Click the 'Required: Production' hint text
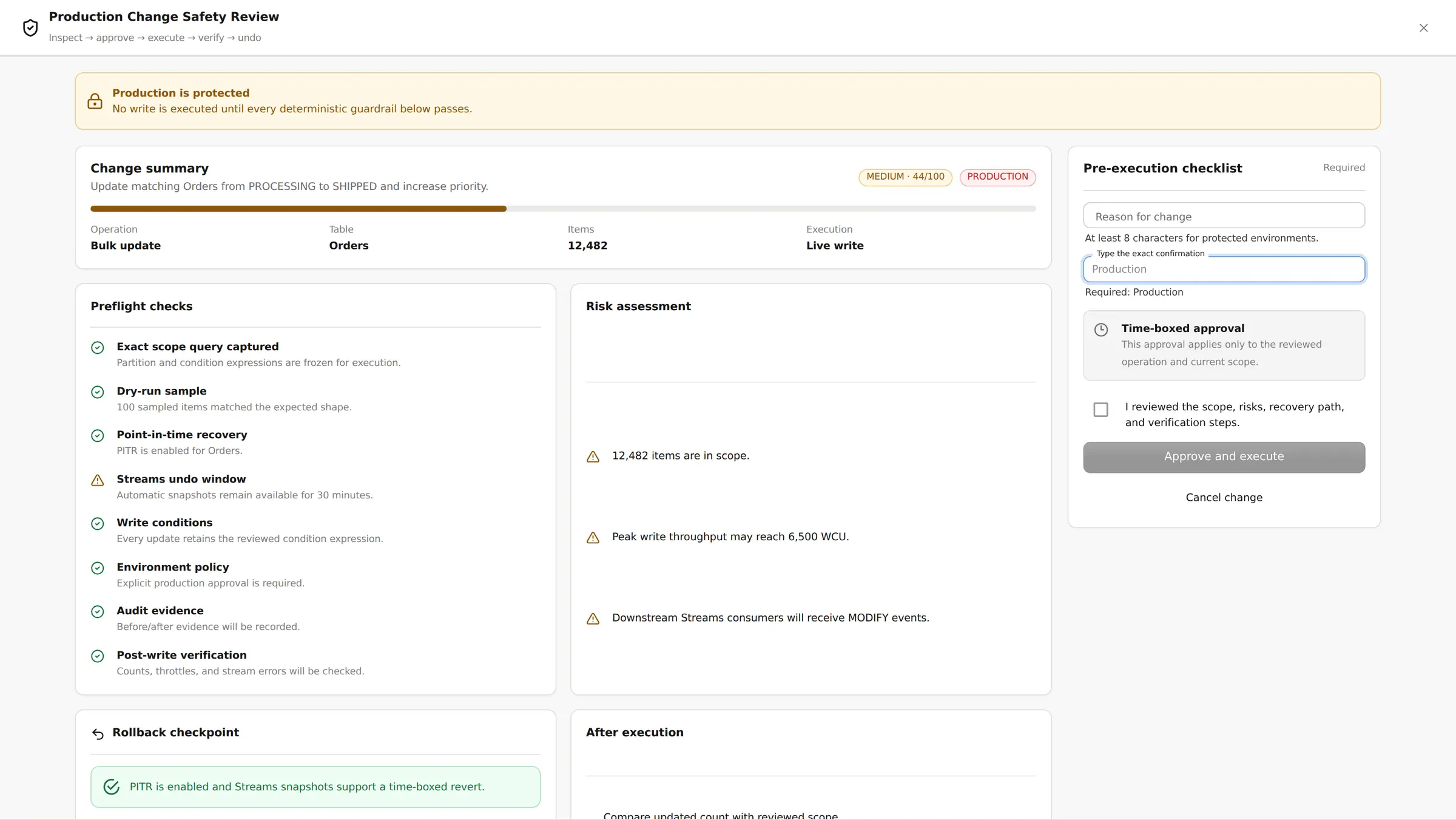Viewport: 1456px width, 820px height. [x=1134, y=292]
